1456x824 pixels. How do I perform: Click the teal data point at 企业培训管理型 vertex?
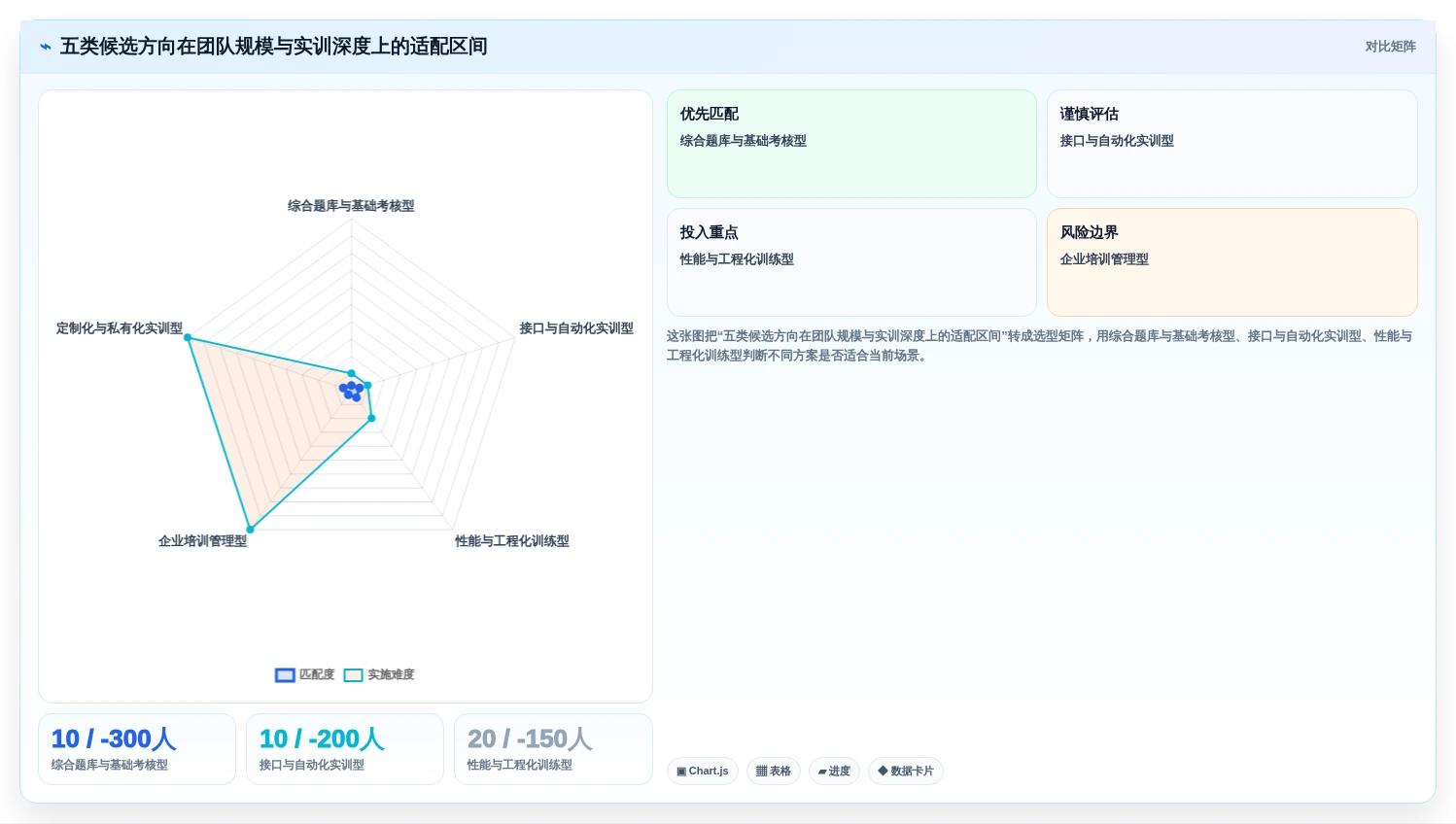[250, 530]
